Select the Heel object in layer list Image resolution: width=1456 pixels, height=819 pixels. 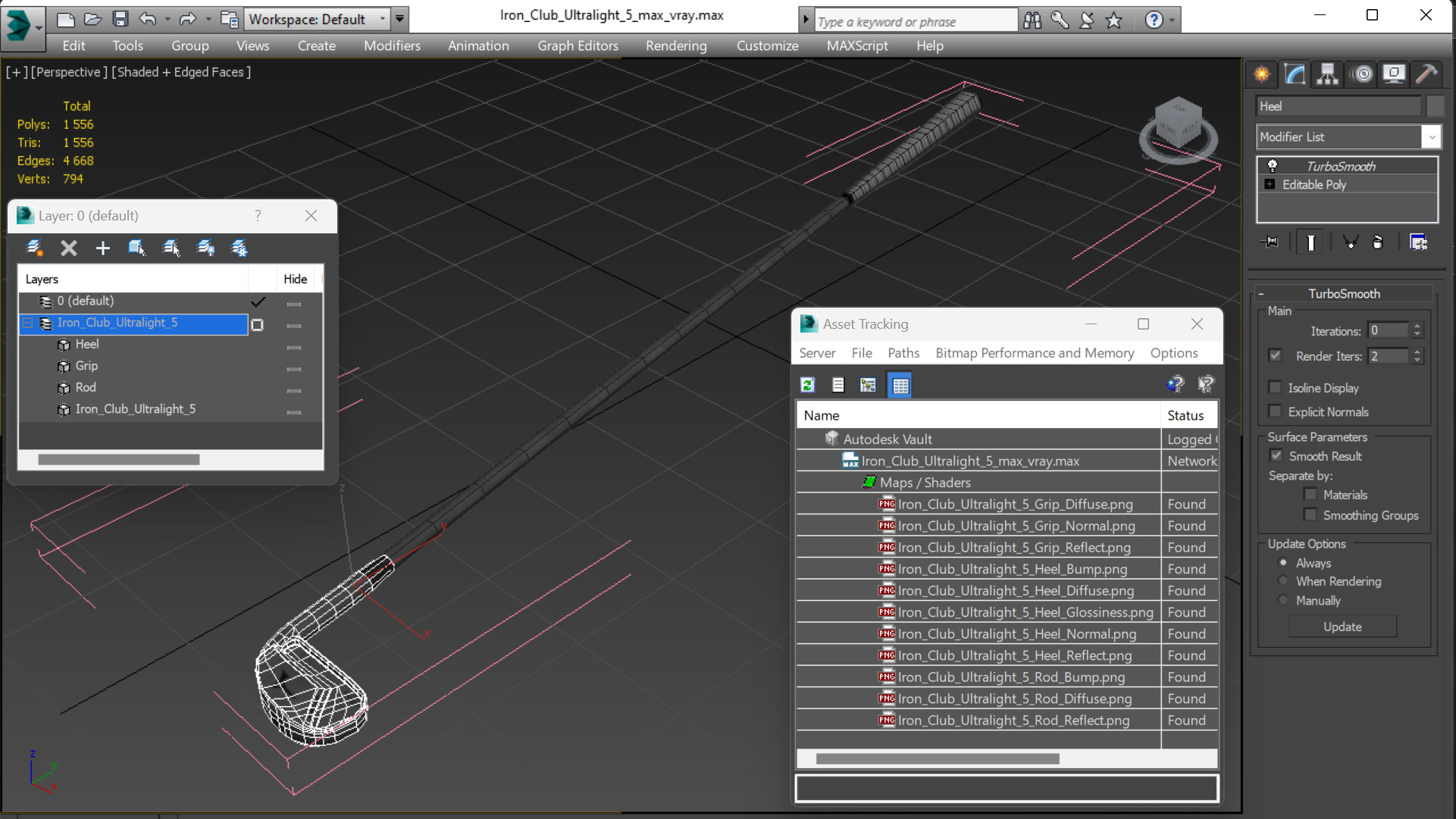coord(87,344)
